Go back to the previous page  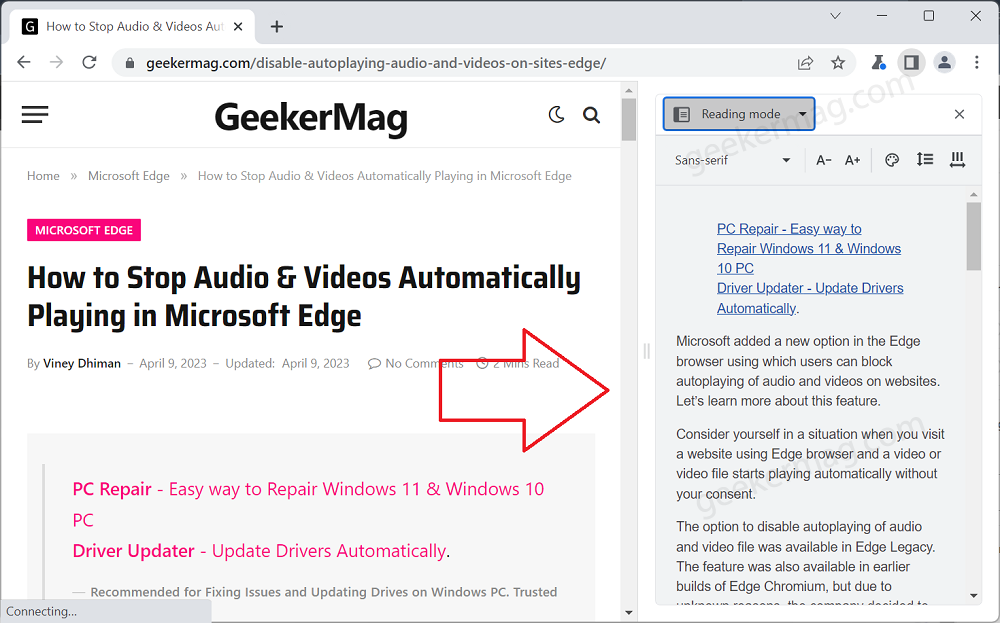coord(24,62)
